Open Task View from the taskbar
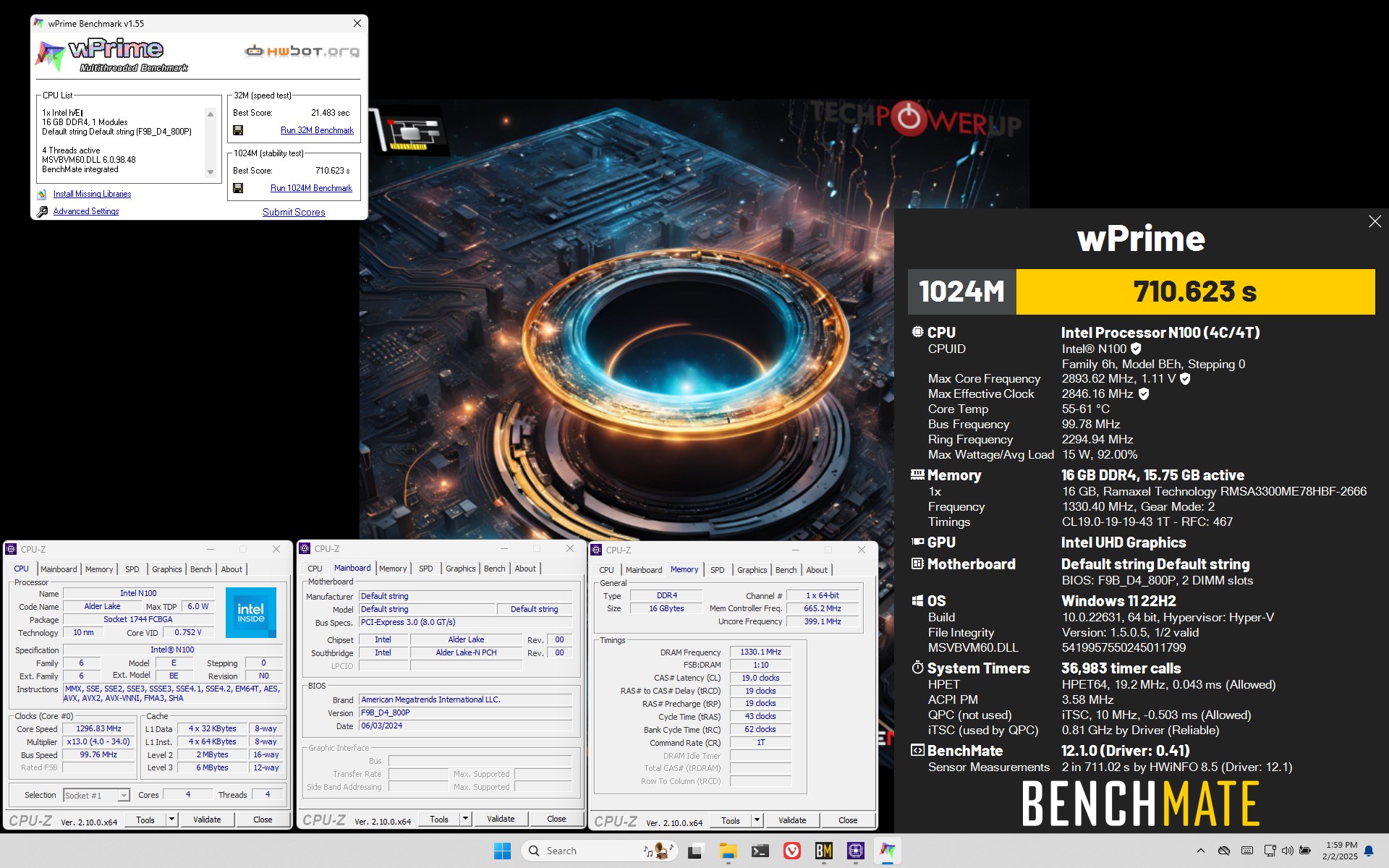Viewport: 1389px width, 868px height. [x=695, y=851]
